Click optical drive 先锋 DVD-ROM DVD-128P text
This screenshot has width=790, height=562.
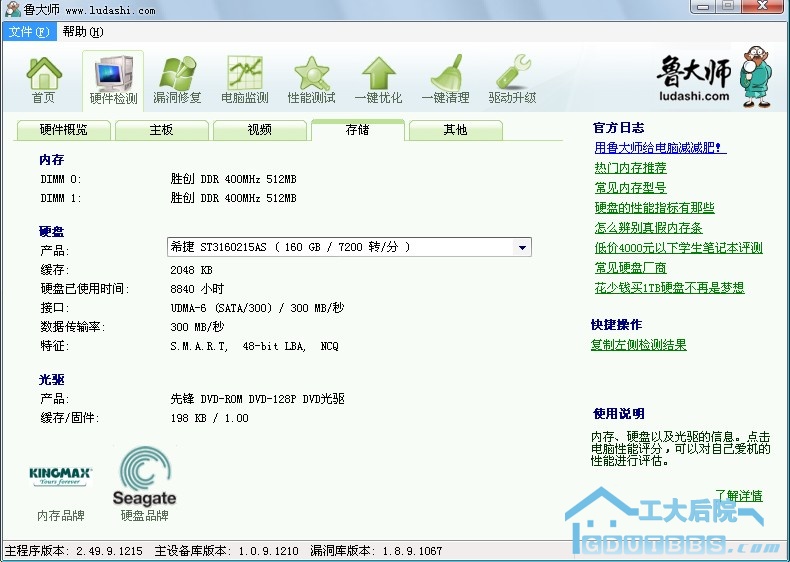tap(257, 399)
